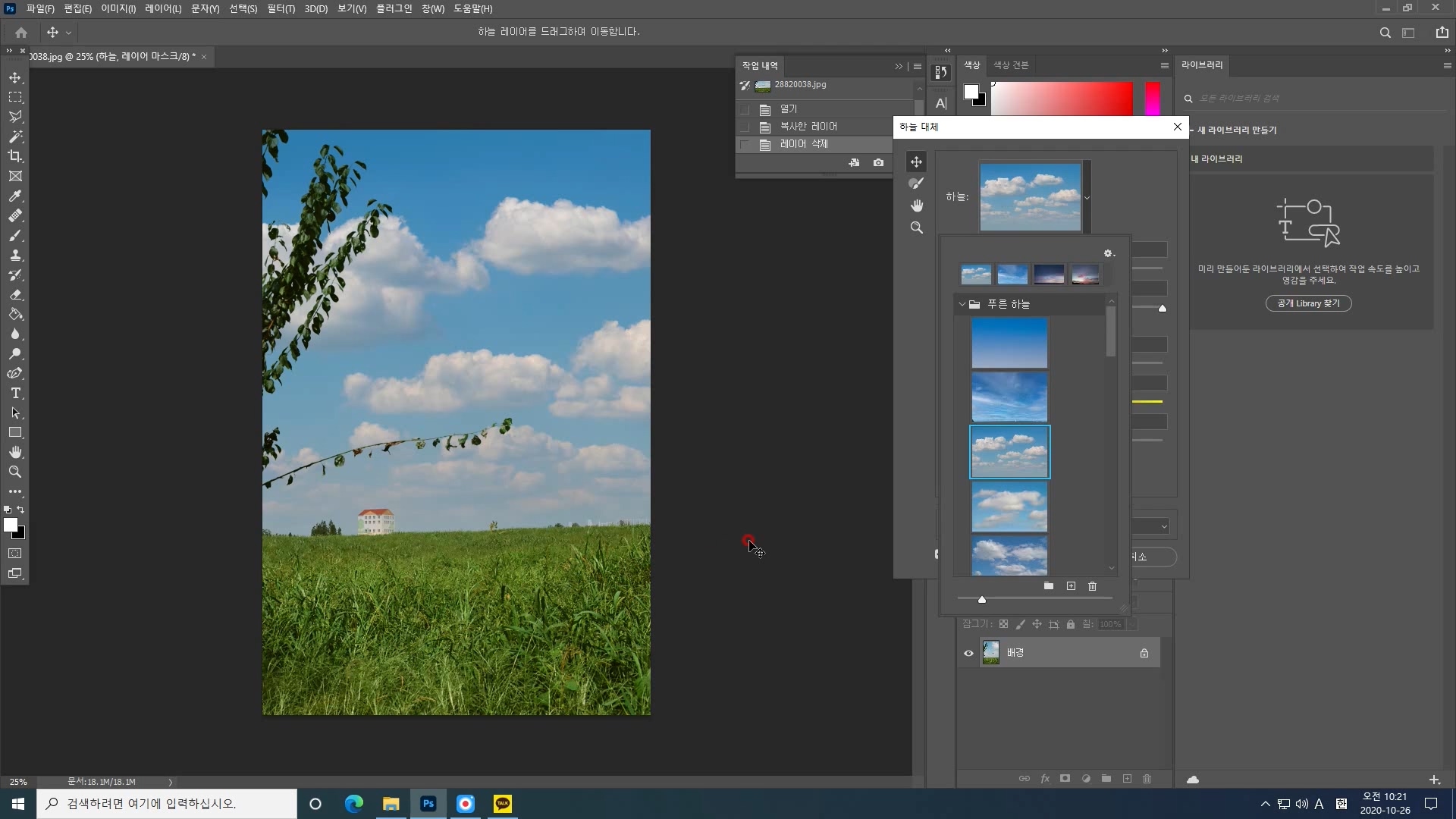Click 새 라이브러리 만들기 link
The height and width of the screenshot is (819, 1456).
pos(1236,130)
